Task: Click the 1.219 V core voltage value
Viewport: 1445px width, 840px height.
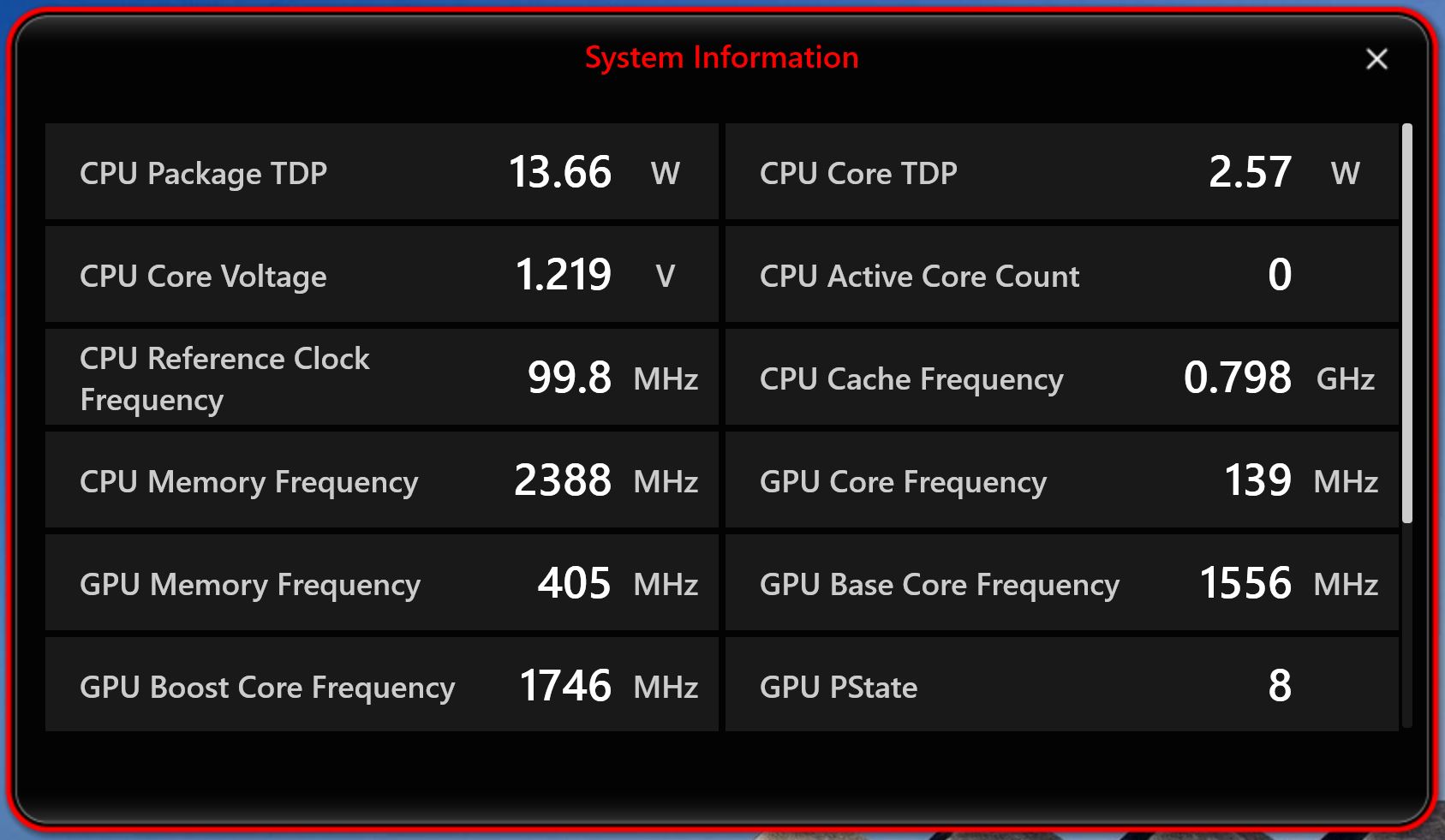Action: (x=563, y=275)
